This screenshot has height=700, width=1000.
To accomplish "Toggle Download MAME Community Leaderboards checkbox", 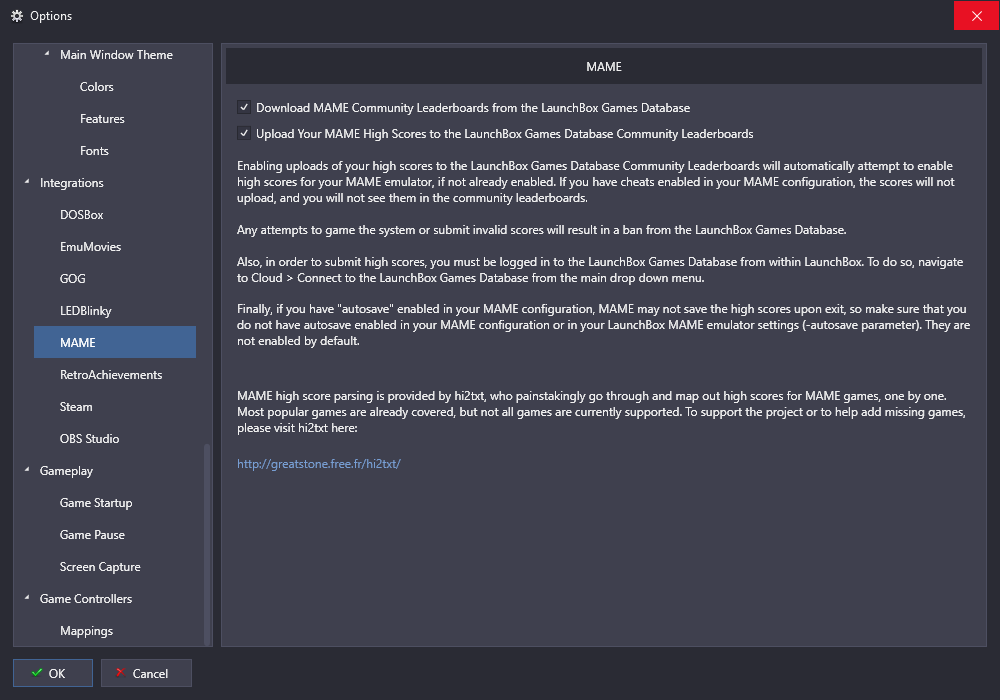I will [x=244, y=107].
